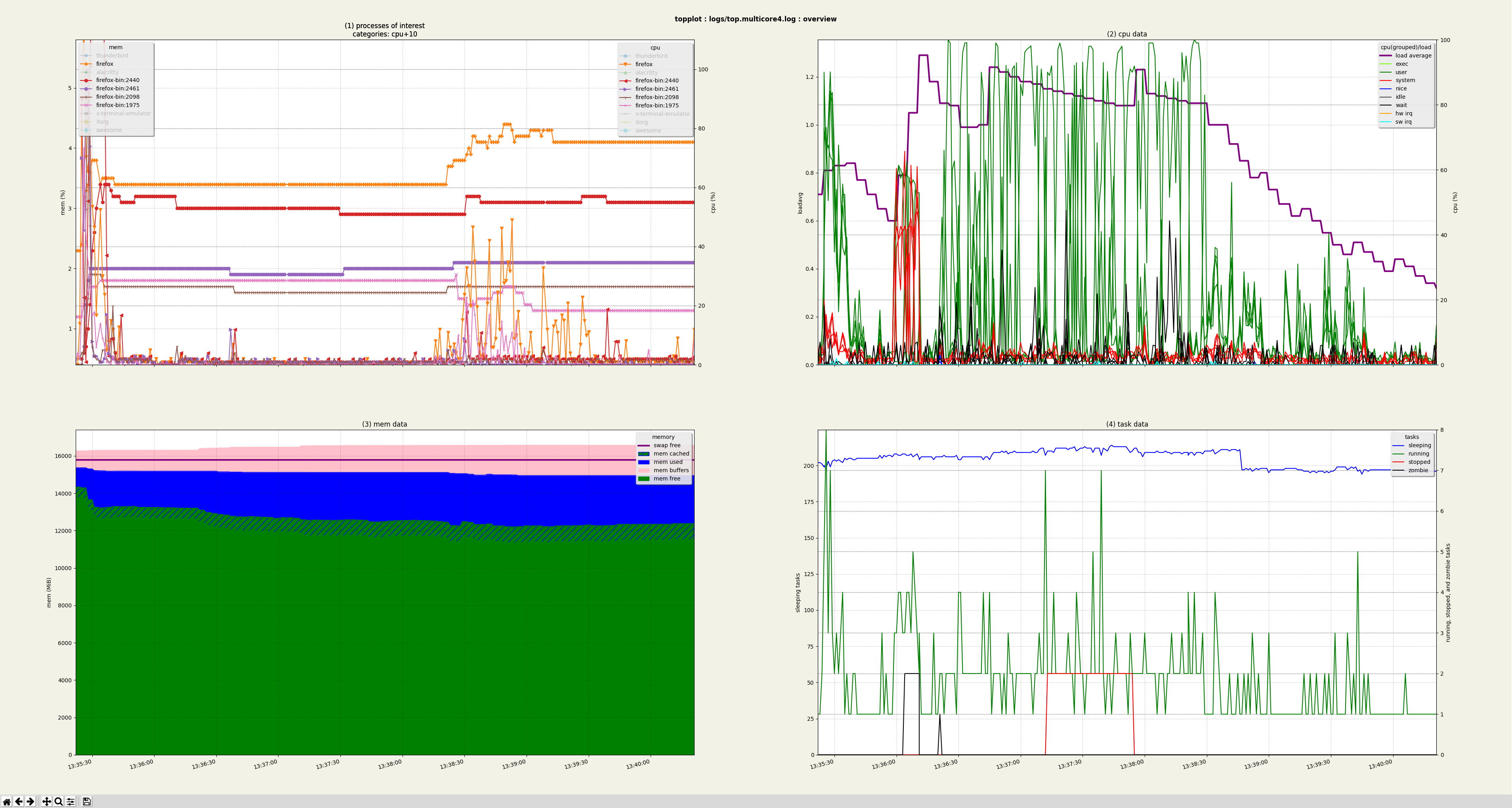This screenshot has height=808, width=1512.
Task: Click the 'loadavg' axis label
Action: (800, 203)
